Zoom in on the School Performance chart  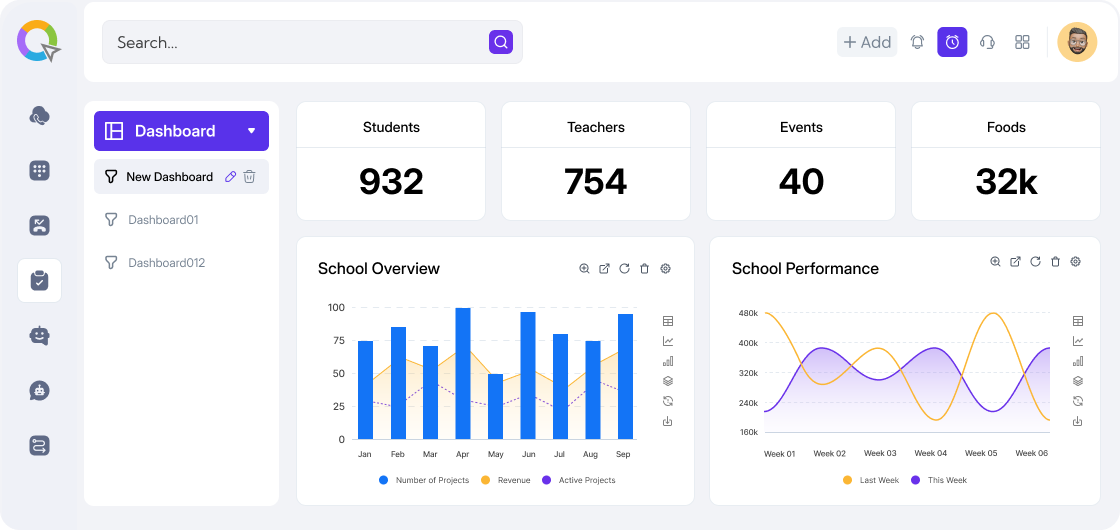(995, 262)
